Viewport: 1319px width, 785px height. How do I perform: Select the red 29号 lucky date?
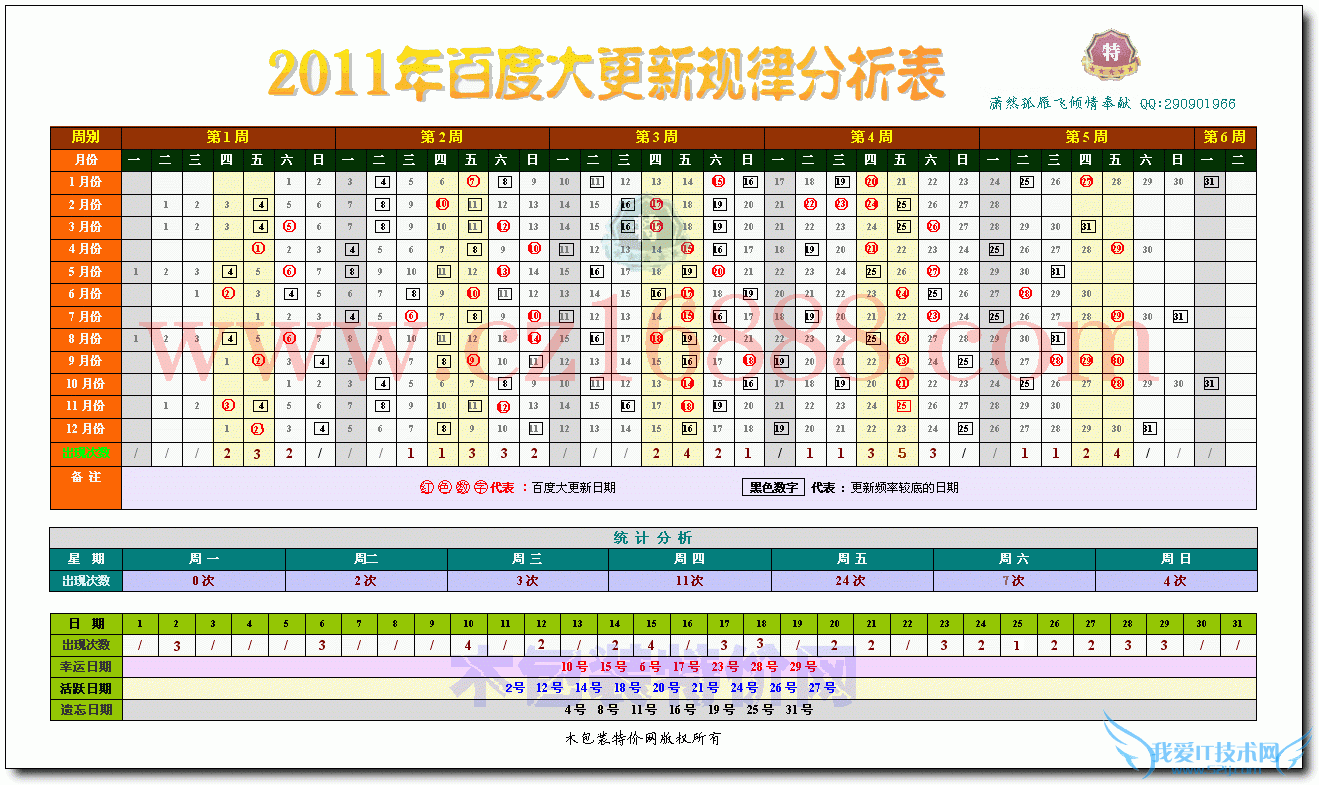click(803, 666)
